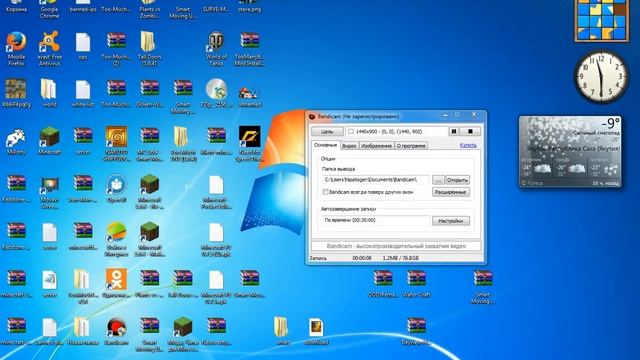Open the weather gadget showing -9°
Image resolution: width=640 pixels, height=360 pixels.
(x=571, y=151)
